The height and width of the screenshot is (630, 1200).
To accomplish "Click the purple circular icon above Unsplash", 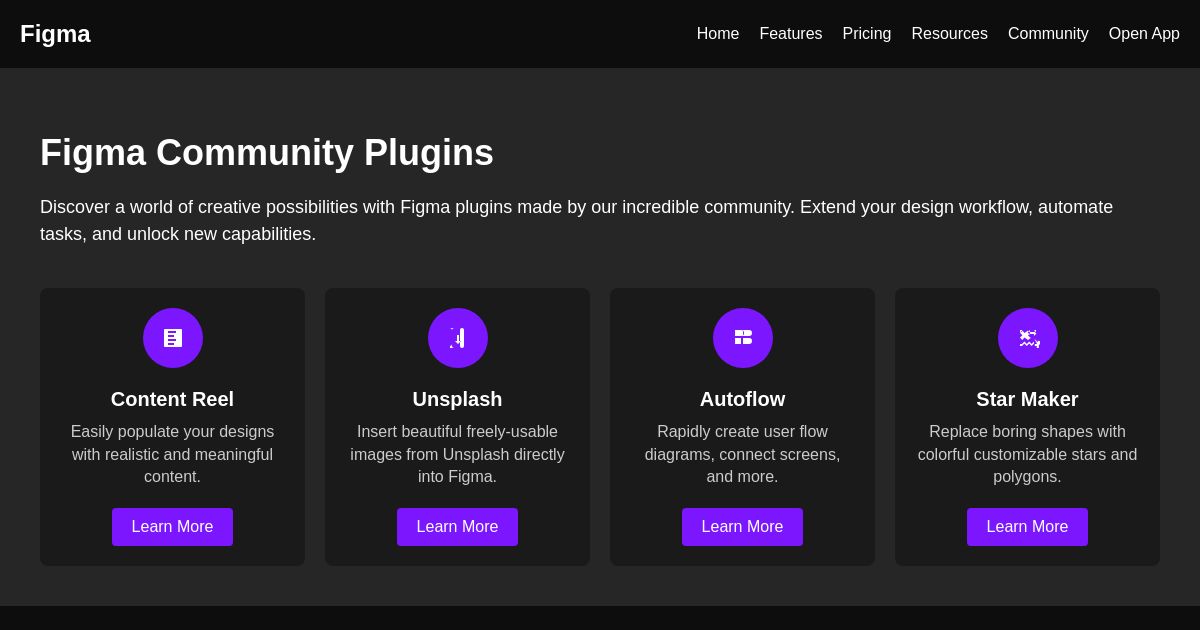I will [x=457, y=338].
